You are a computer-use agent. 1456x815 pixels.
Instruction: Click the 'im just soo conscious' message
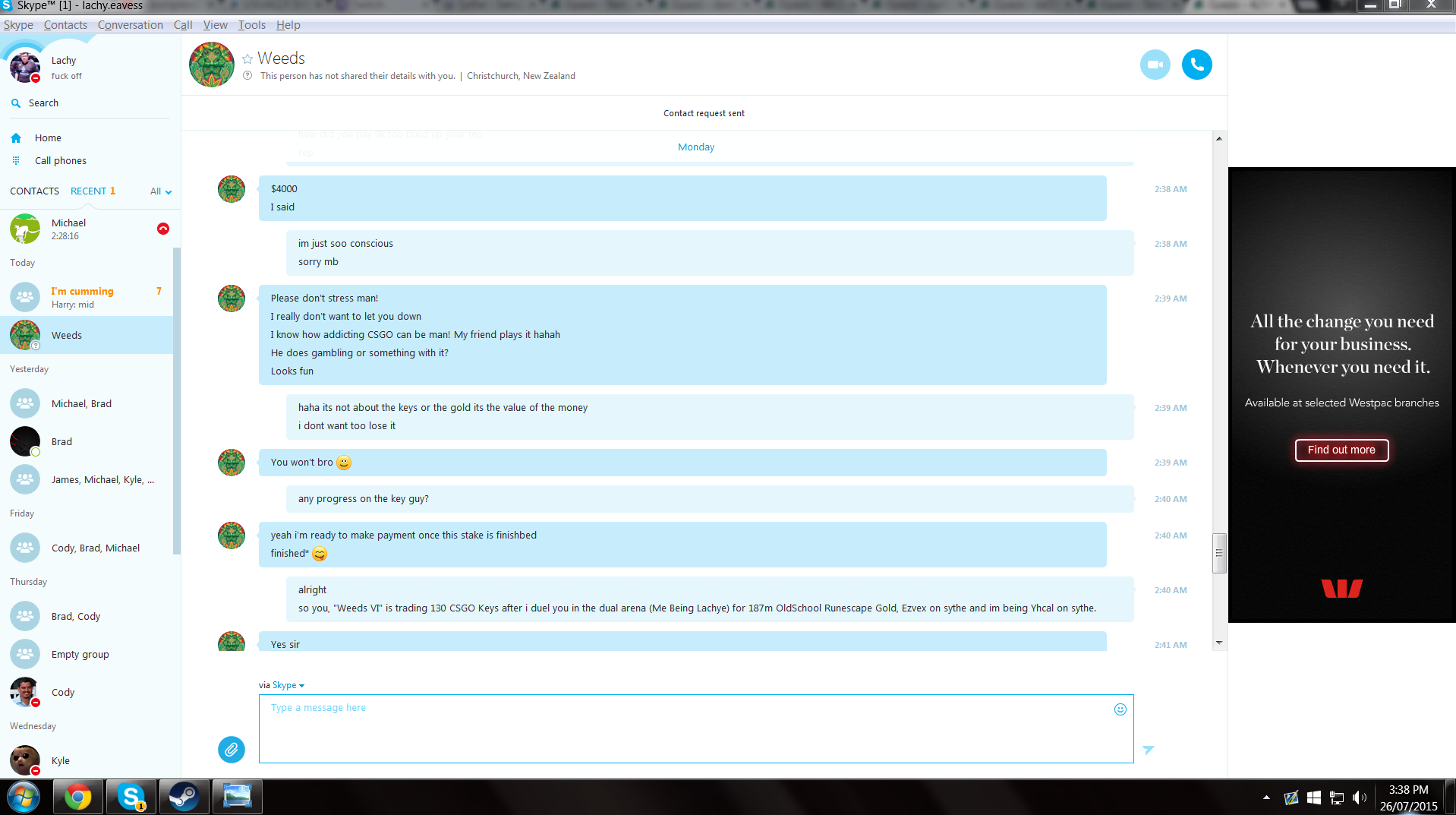click(345, 244)
